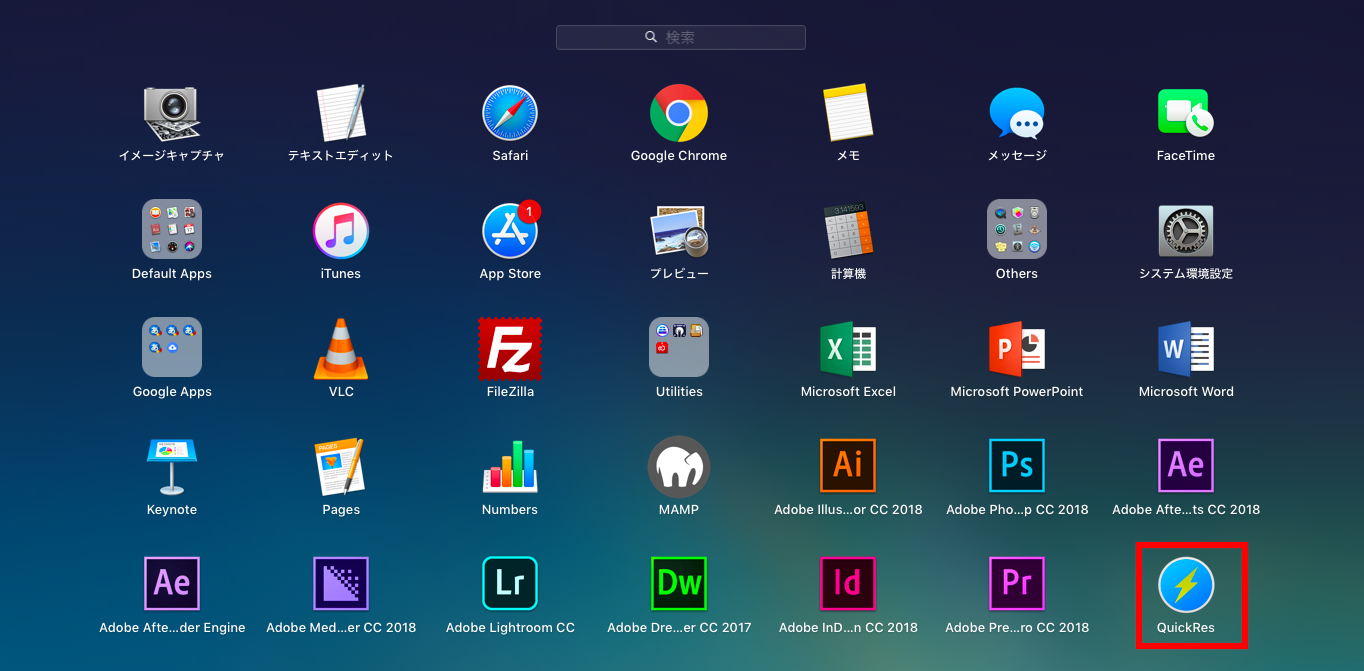Open Adobe Illustrator CC 2018

click(x=848, y=466)
